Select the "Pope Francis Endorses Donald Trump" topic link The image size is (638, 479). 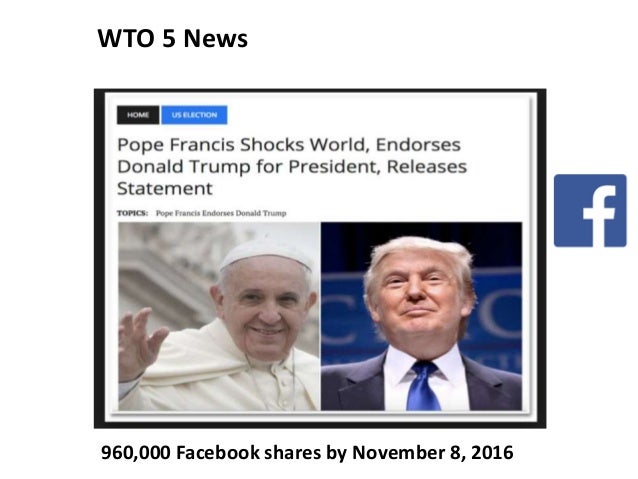pyautogui.click(x=221, y=213)
